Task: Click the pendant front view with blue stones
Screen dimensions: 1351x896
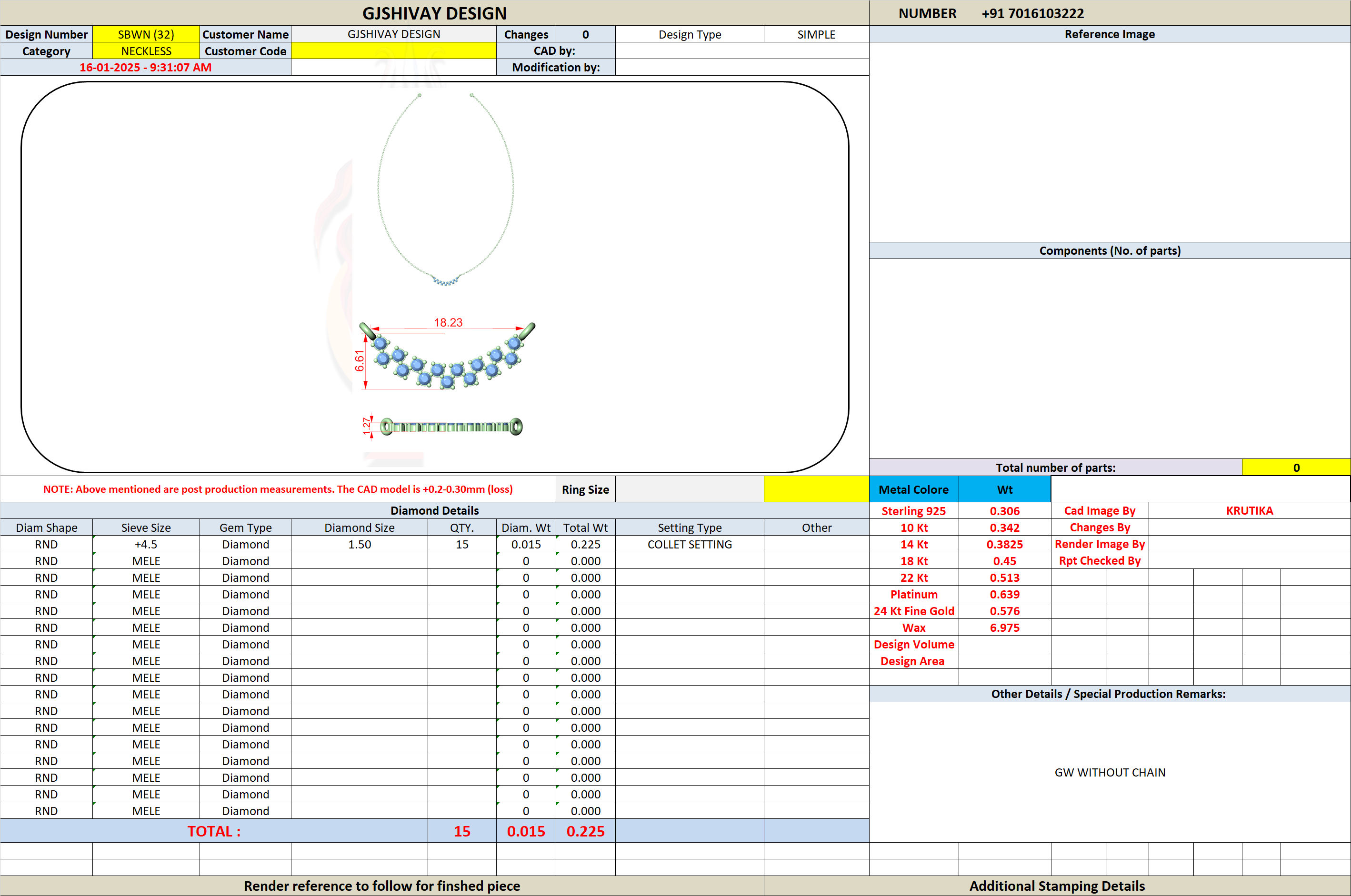Action: click(x=447, y=357)
